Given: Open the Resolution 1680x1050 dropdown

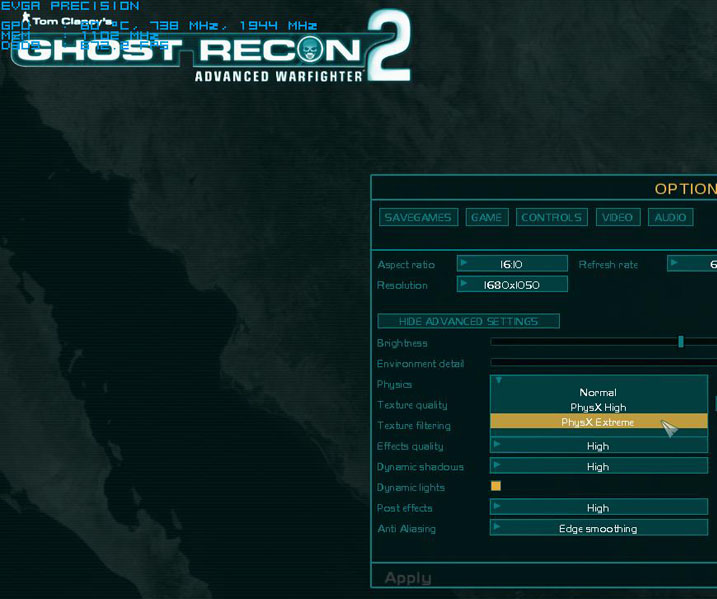Looking at the screenshot, I should [x=512, y=284].
